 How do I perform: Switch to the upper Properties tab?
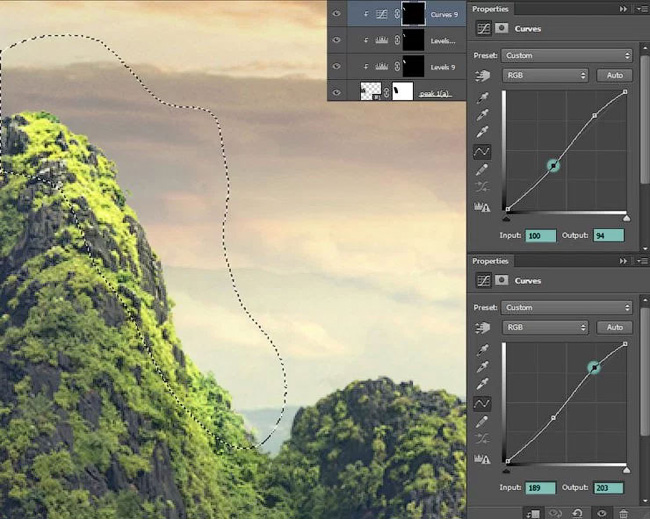click(490, 9)
